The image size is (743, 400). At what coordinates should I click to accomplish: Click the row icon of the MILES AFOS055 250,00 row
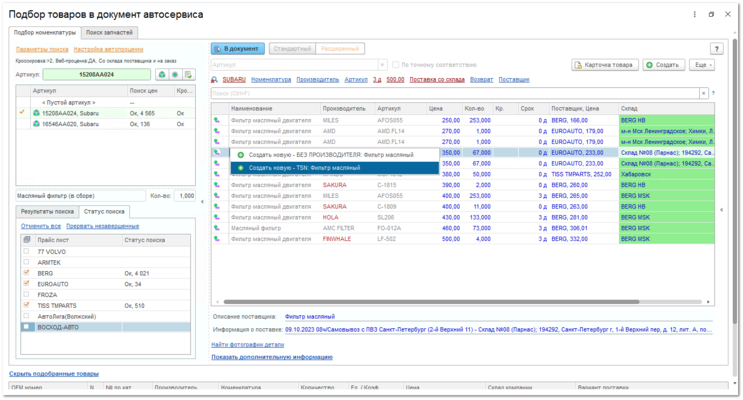217,120
